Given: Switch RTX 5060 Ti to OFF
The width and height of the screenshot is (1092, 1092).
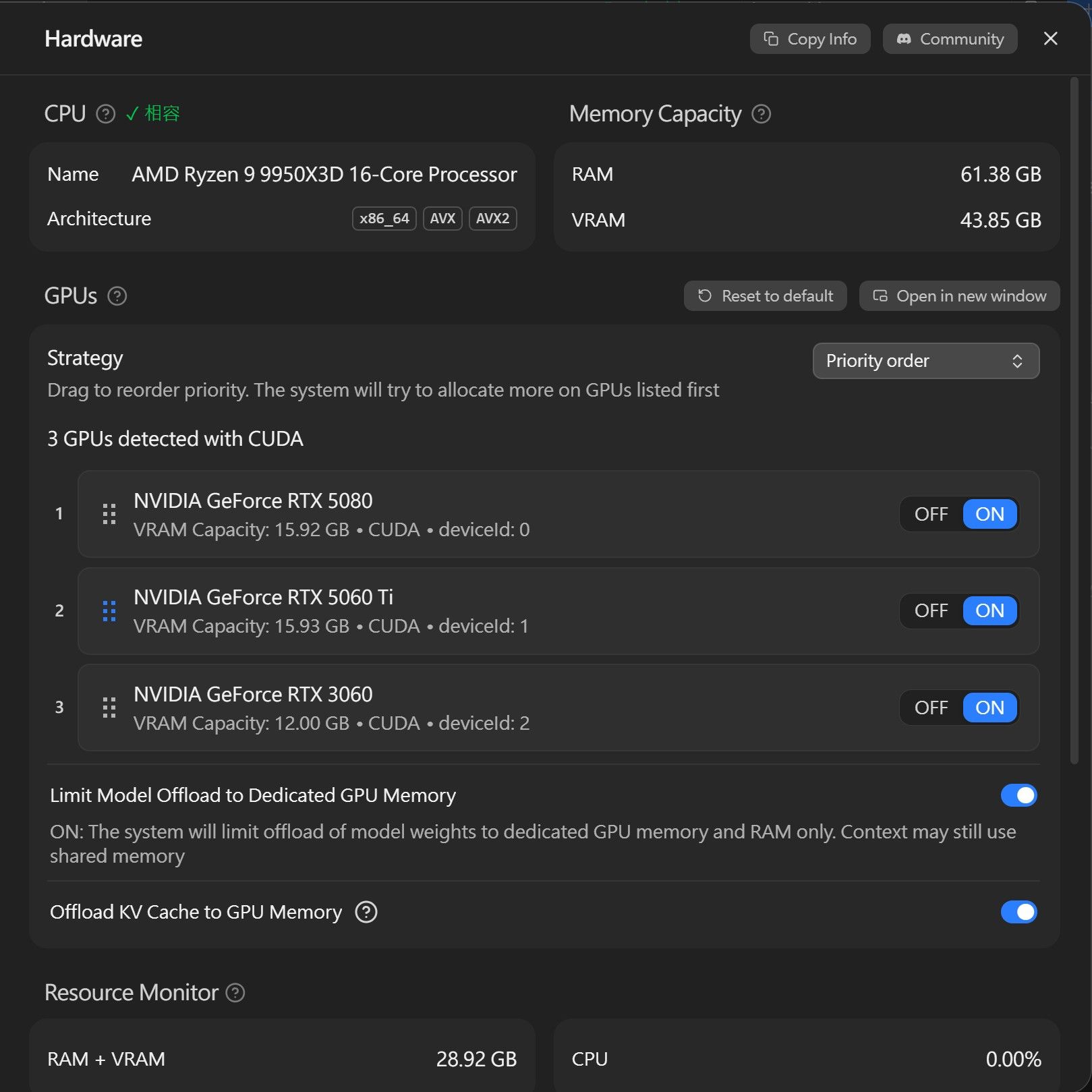Looking at the screenshot, I should tap(931, 610).
